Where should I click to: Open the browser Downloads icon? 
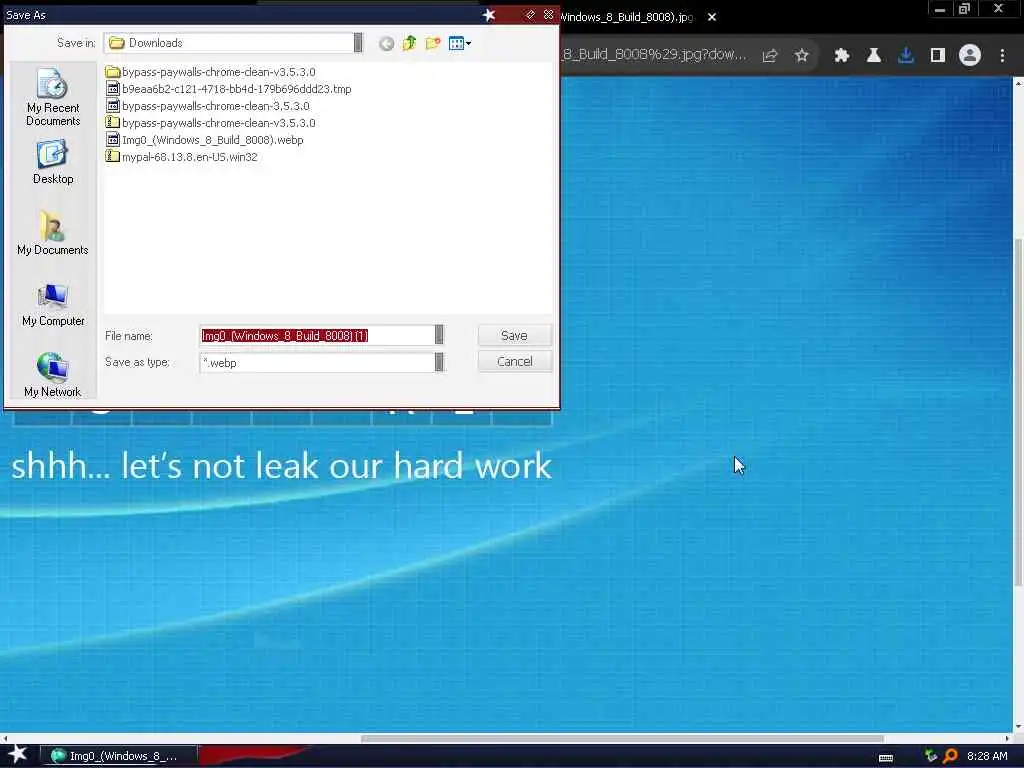[905, 56]
